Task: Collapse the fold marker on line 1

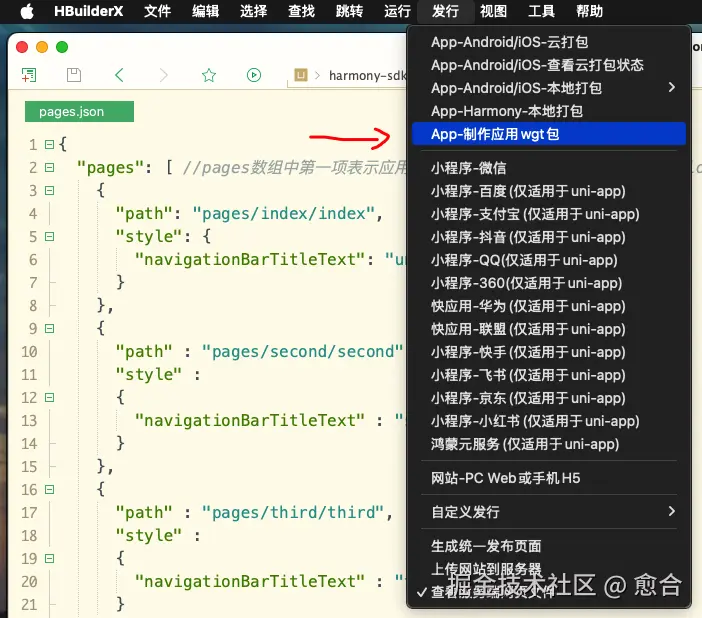Action: click(x=50, y=144)
